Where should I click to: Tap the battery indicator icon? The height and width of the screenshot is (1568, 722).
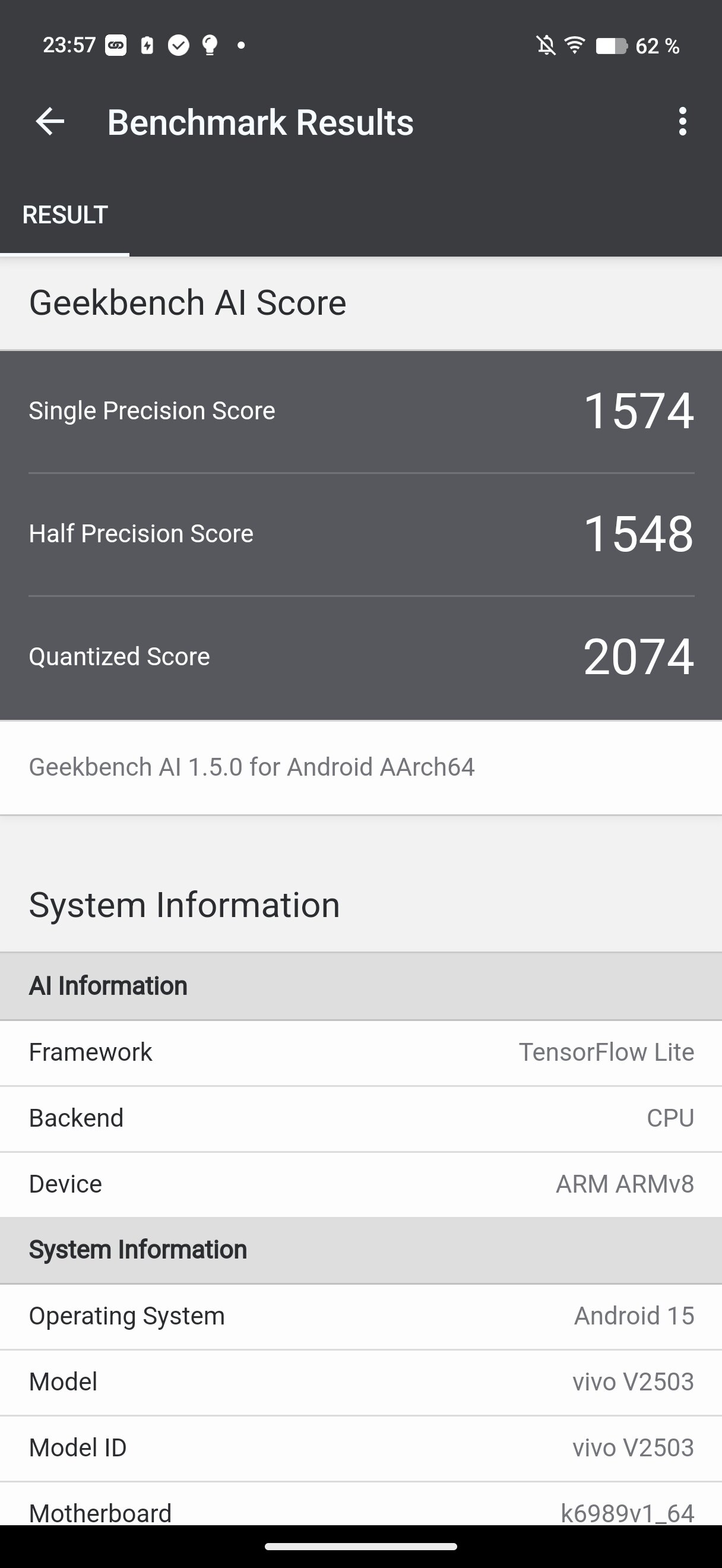click(611, 46)
